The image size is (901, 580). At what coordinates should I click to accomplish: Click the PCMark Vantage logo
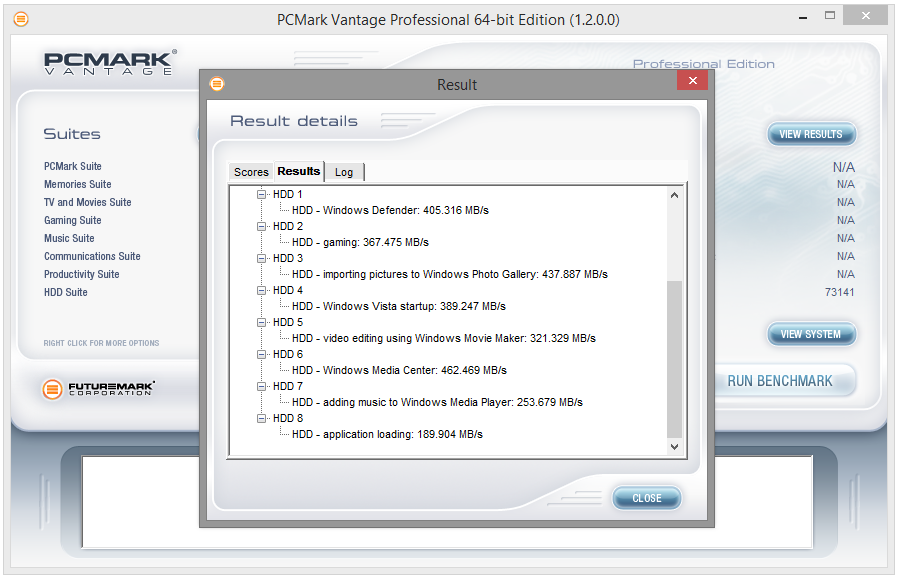pyautogui.click(x=111, y=63)
